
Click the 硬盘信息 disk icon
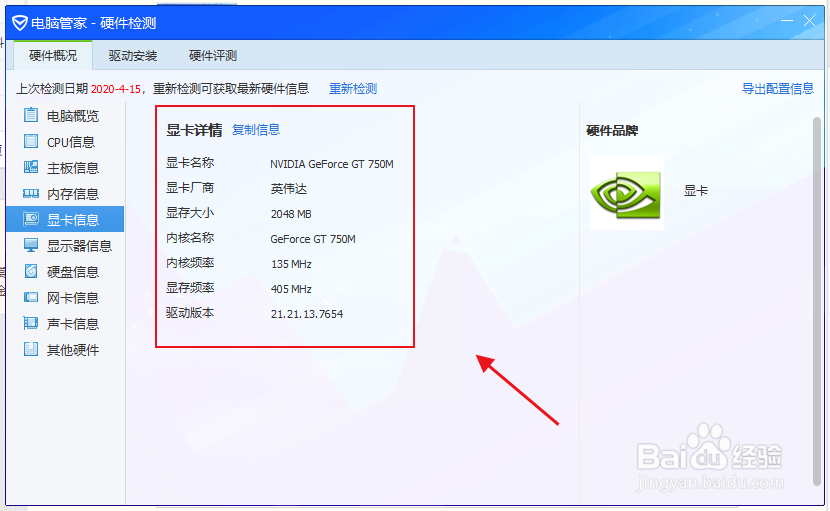(31, 271)
